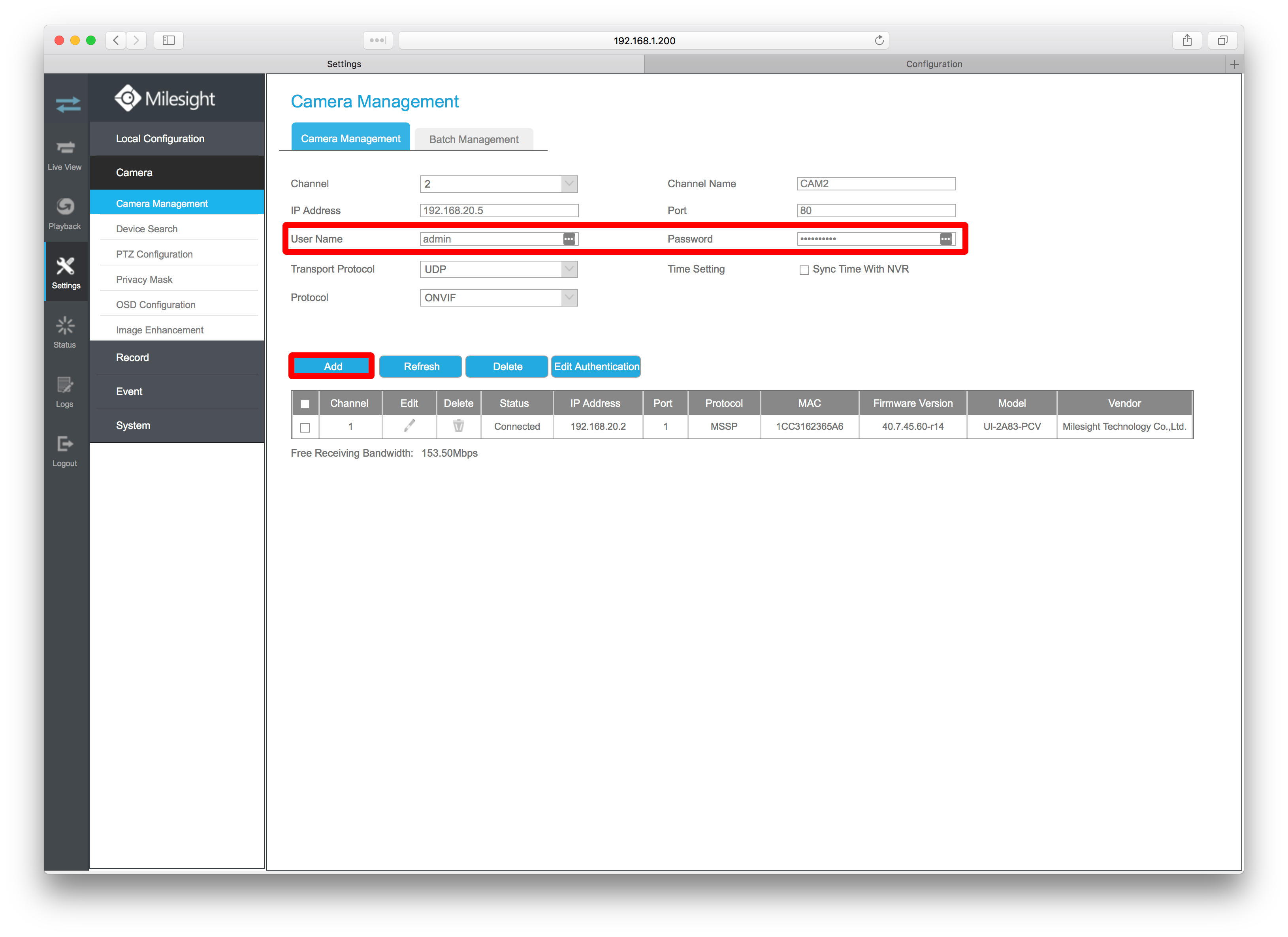The width and height of the screenshot is (1288, 937).
Task: Click the pencil edit icon for channel 1
Action: [x=409, y=426]
